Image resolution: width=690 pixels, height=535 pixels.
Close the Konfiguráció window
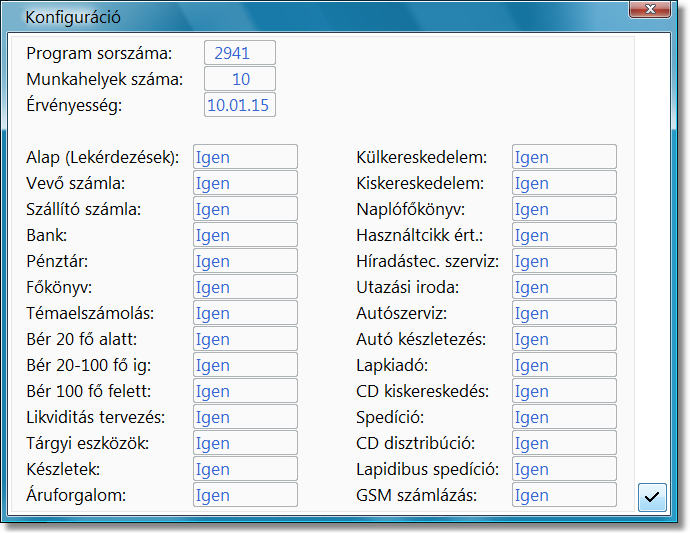pyautogui.click(x=650, y=9)
